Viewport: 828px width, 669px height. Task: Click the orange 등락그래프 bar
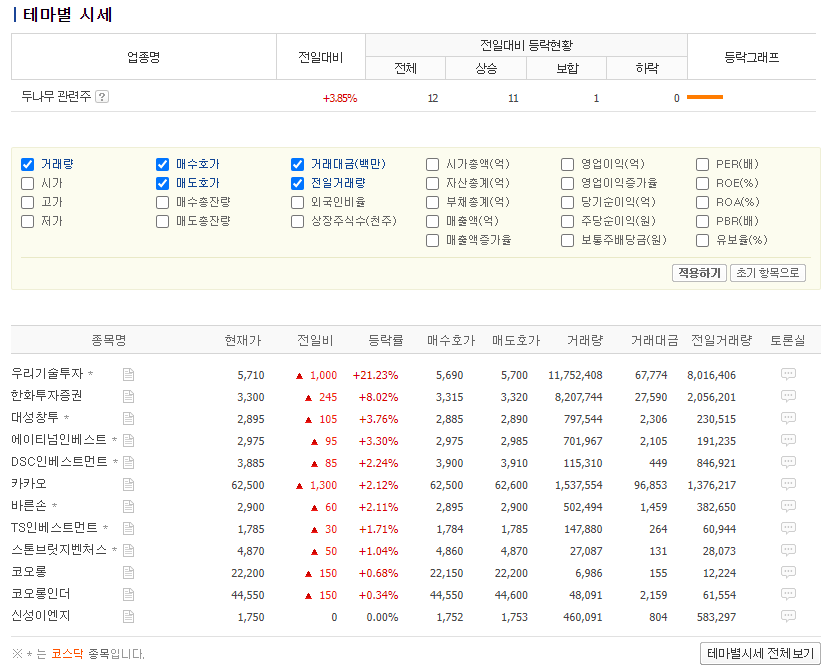(x=705, y=97)
